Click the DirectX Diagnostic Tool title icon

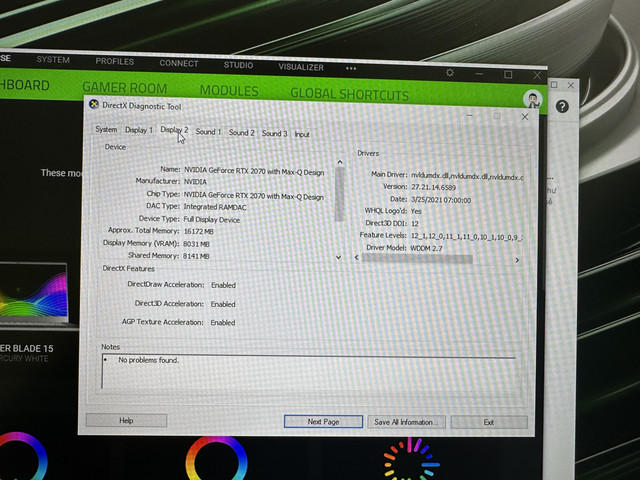pos(94,104)
